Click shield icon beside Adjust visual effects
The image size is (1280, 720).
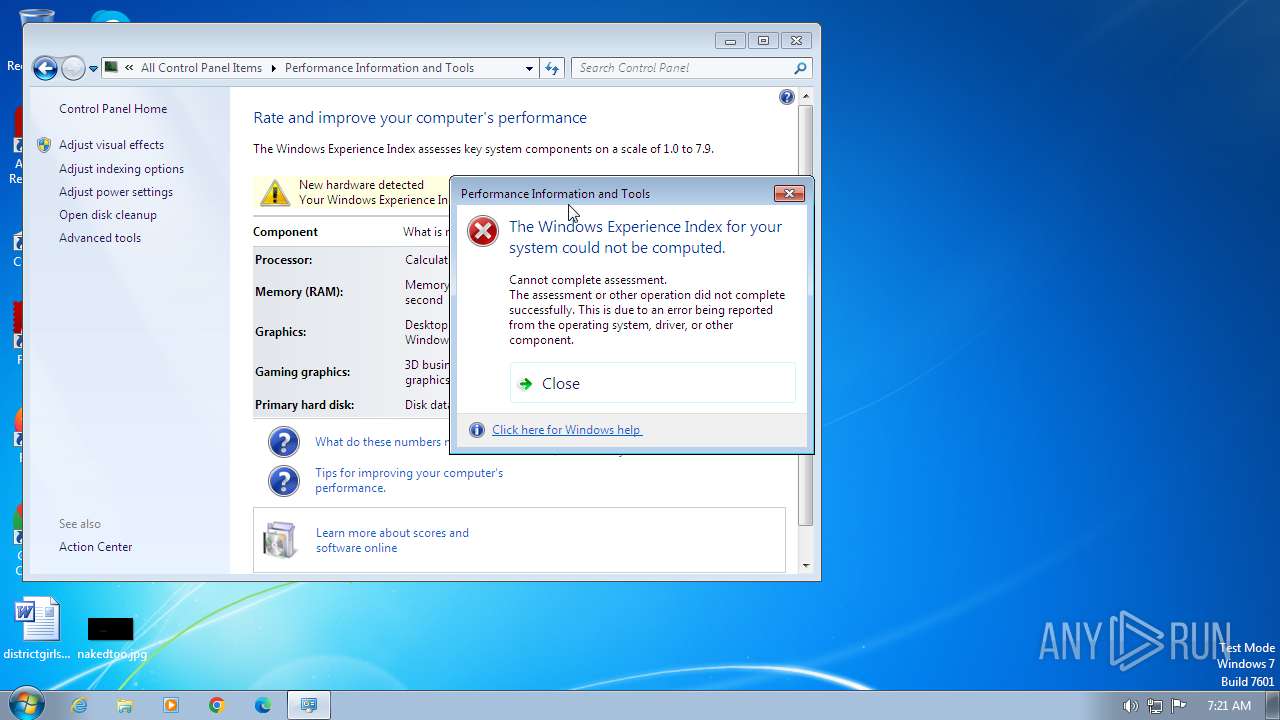pyautogui.click(x=44, y=145)
